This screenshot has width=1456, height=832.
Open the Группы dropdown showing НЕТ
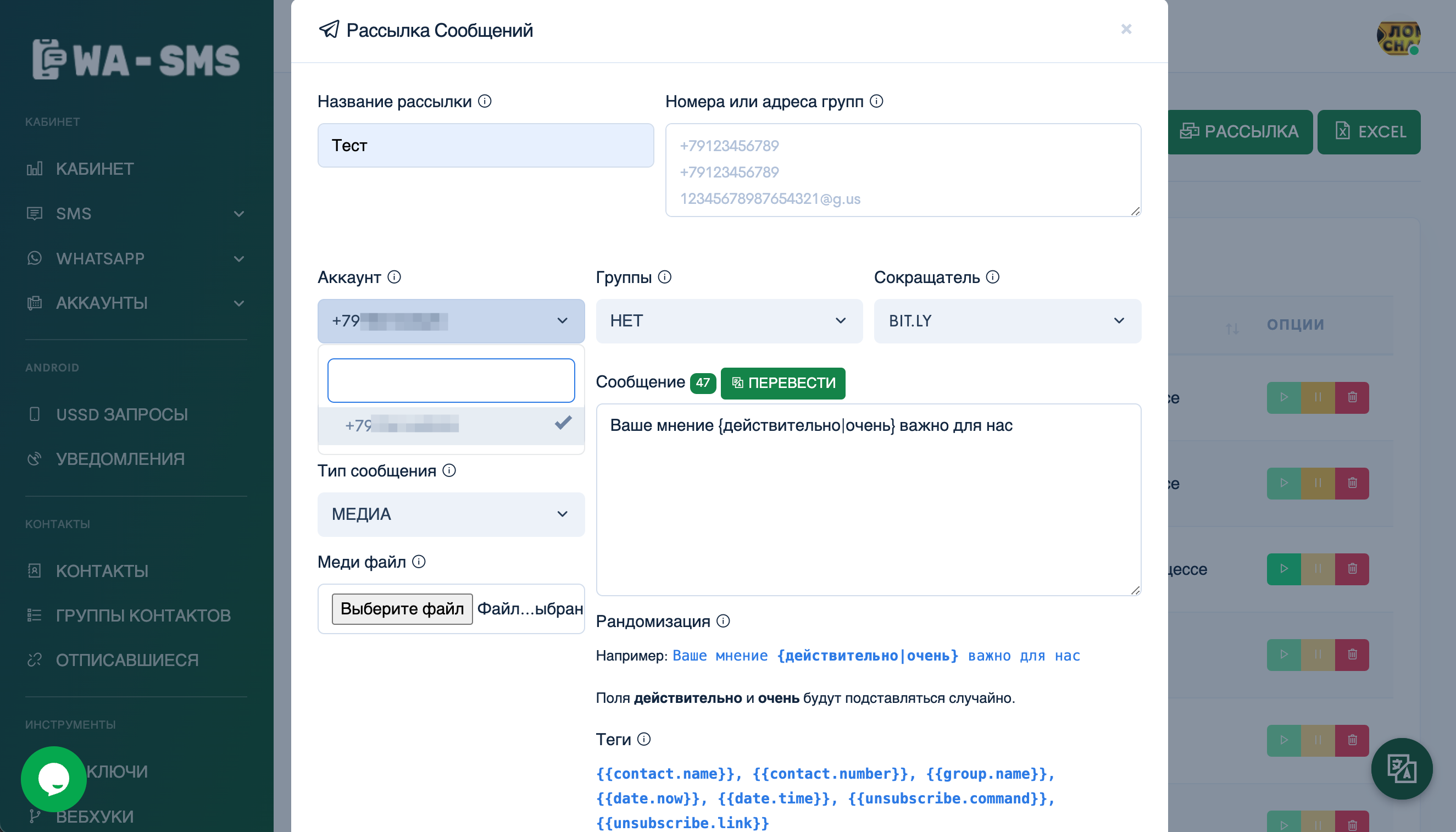729,320
